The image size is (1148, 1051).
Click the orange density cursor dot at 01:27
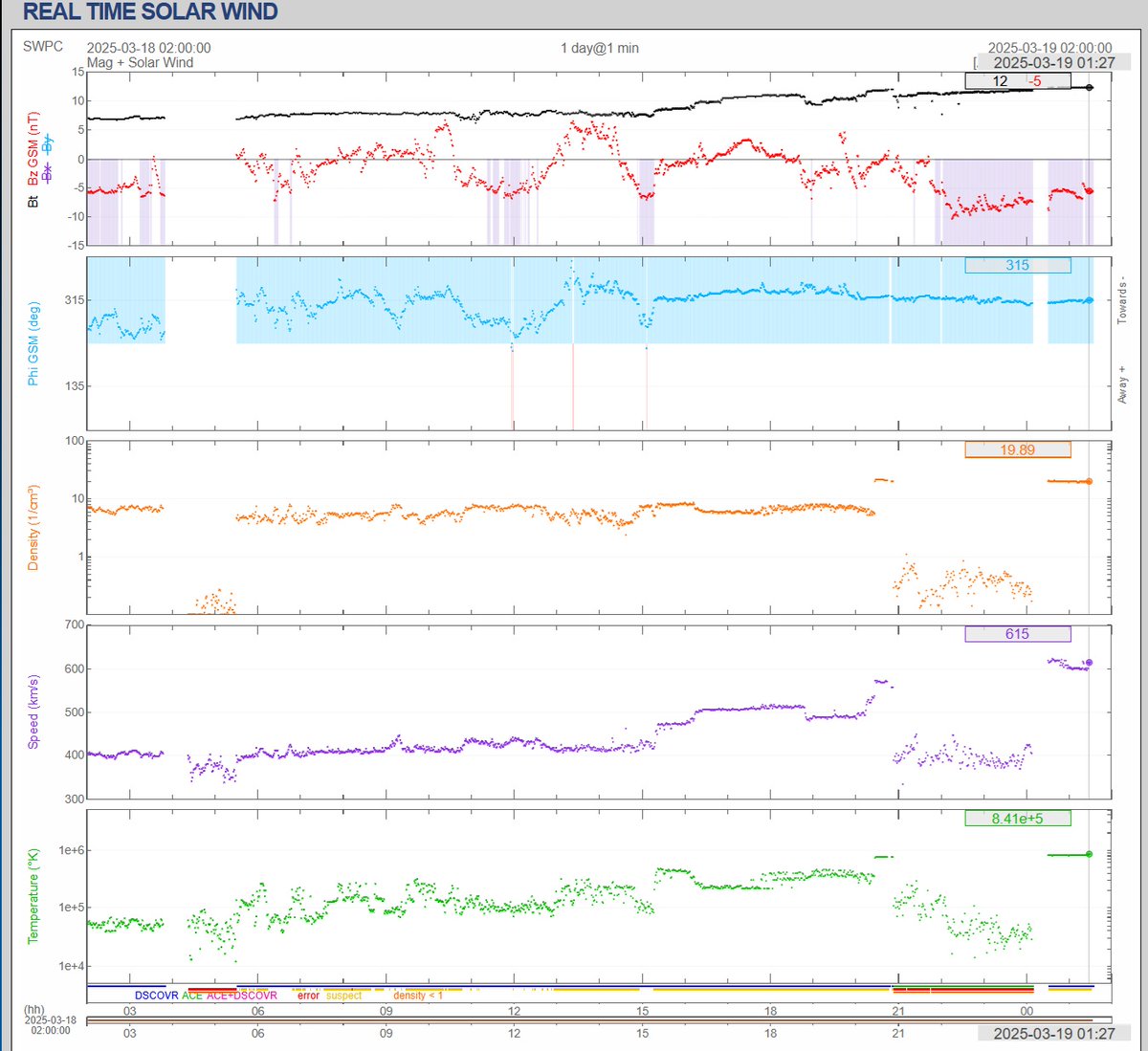tap(1089, 481)
